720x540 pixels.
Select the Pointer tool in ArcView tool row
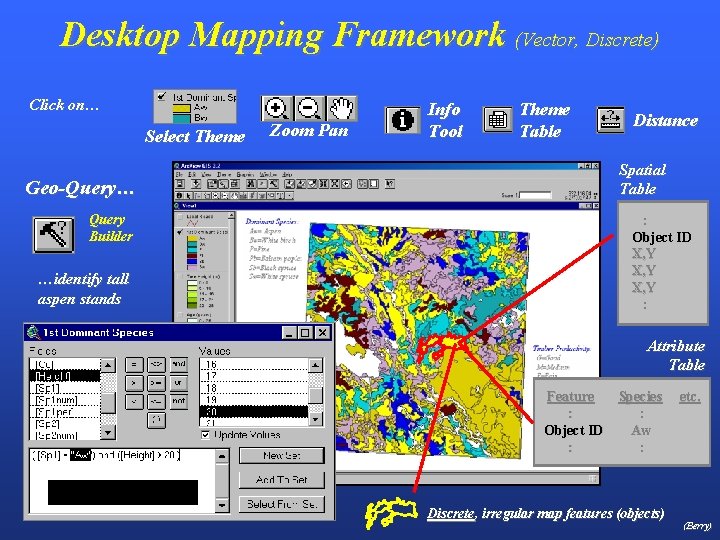pyautogui.click(x=188, y=196)
